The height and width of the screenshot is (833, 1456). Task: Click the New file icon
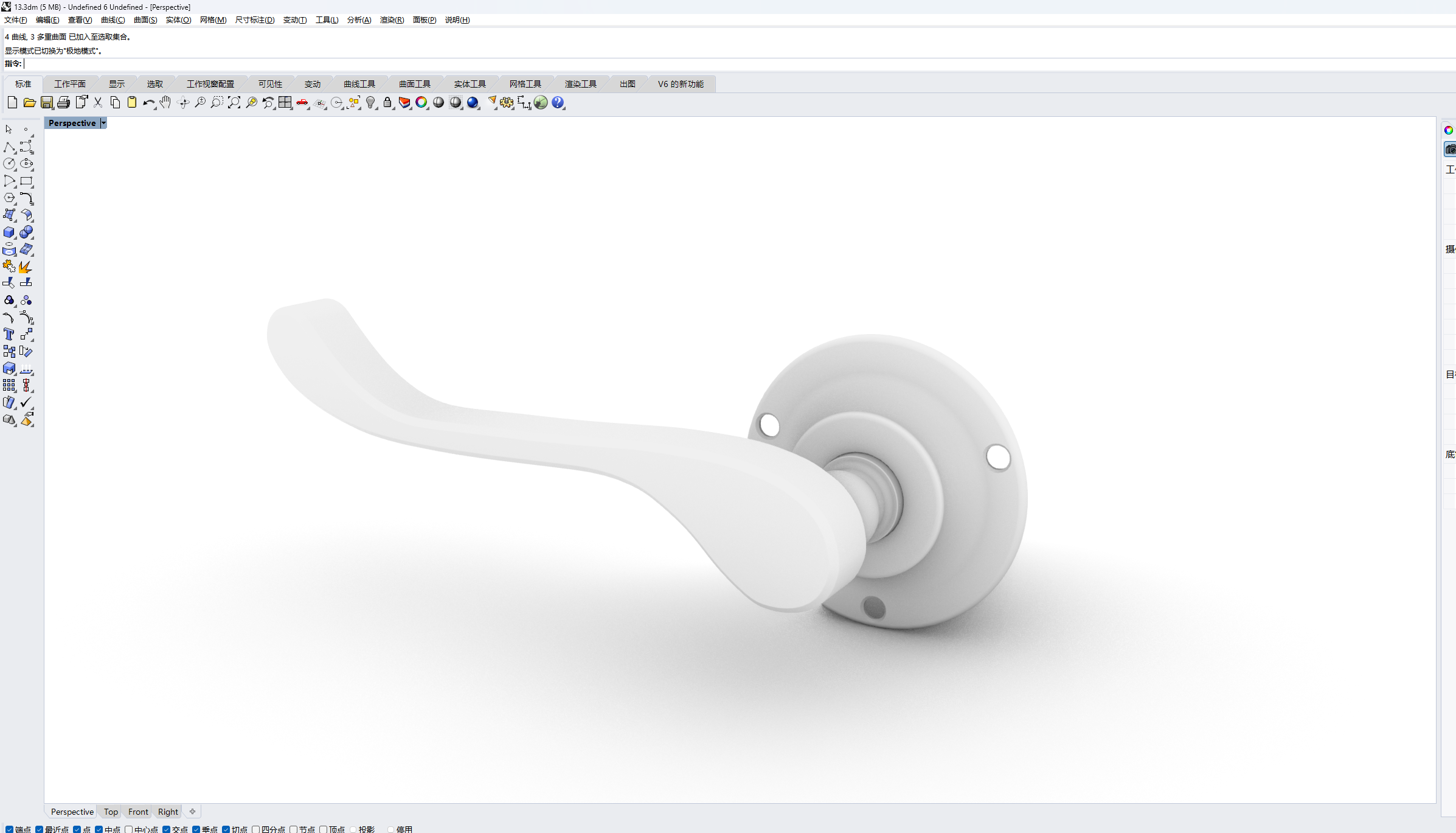(12, 102)
